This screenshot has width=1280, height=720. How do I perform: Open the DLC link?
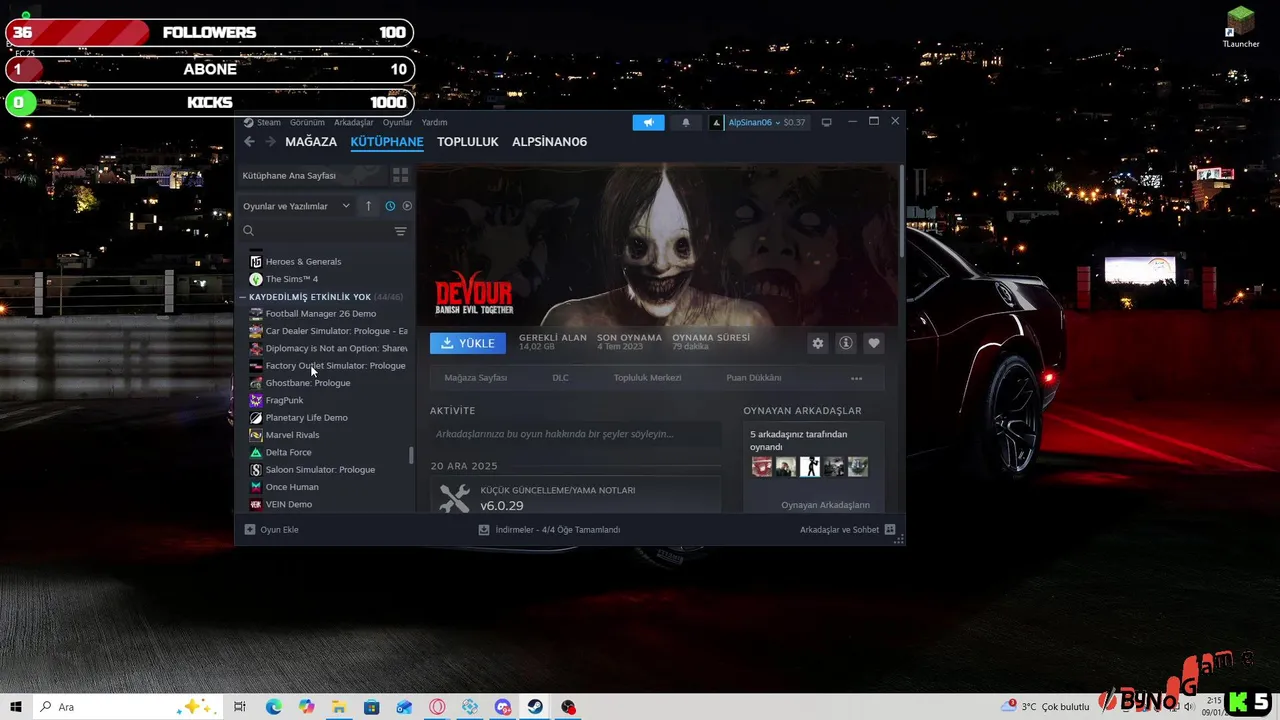tap(560, 378)
